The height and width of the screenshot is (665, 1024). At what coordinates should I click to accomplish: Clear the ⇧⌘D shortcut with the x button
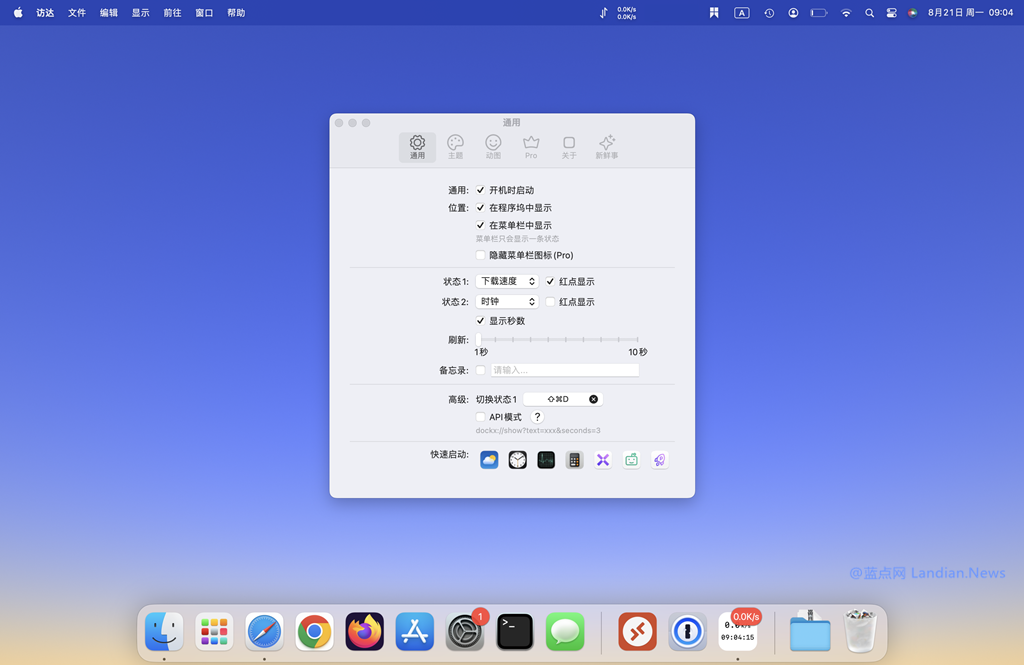pos(593,399)
